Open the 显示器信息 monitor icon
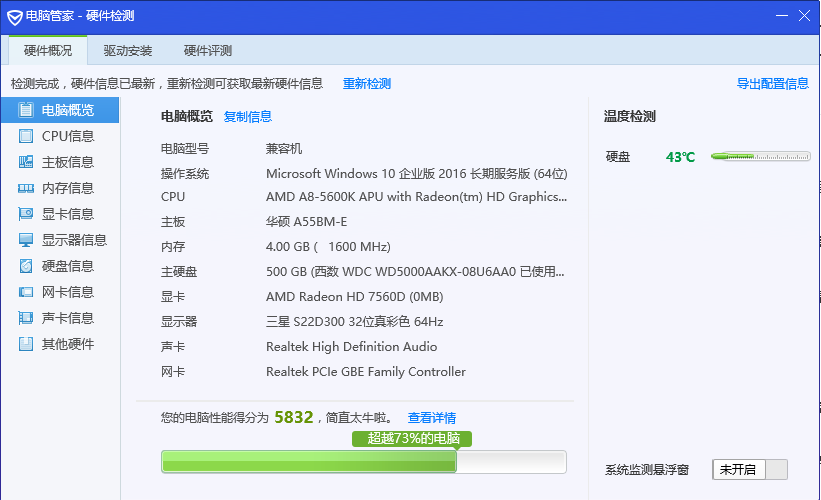821x500 pixels. point(26,240)
